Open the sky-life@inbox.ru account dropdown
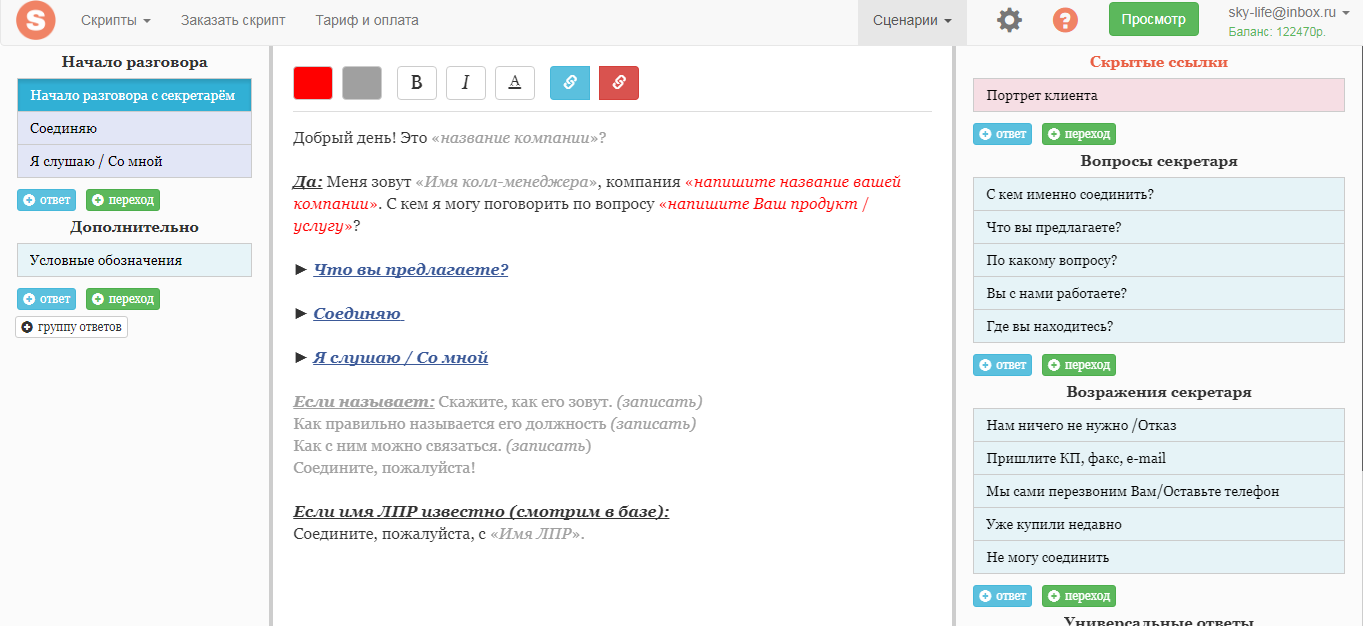The width and height of the screenshot is (1363, 628). click(1288, 13)
